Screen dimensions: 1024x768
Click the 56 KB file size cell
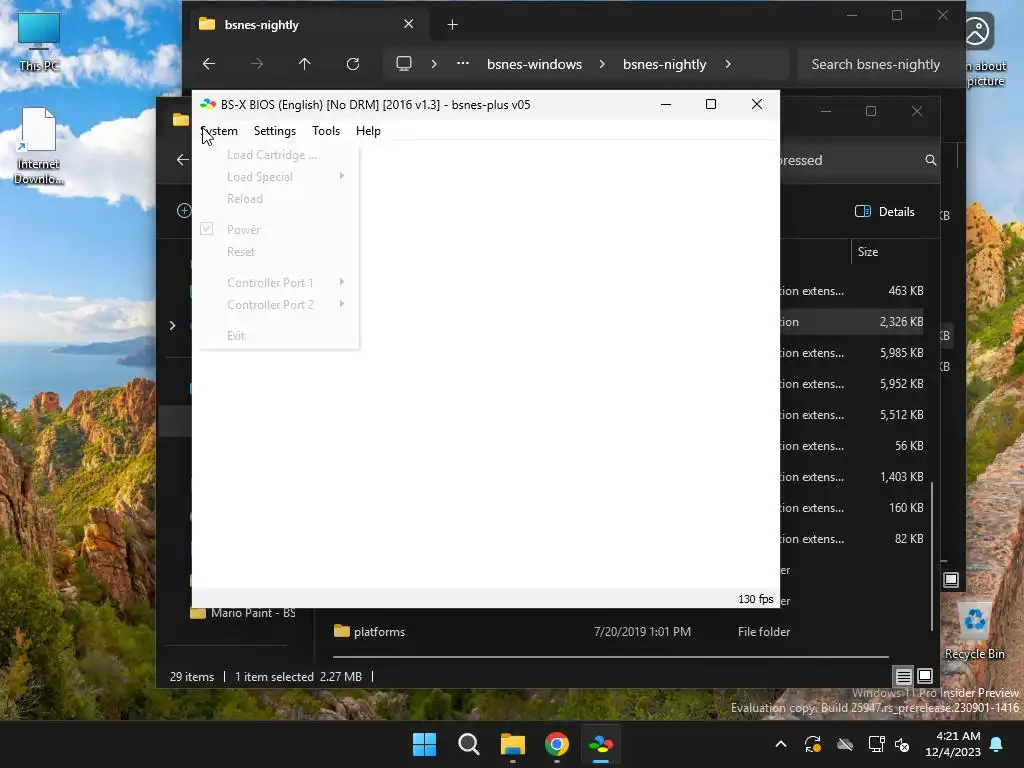(909, 446)
